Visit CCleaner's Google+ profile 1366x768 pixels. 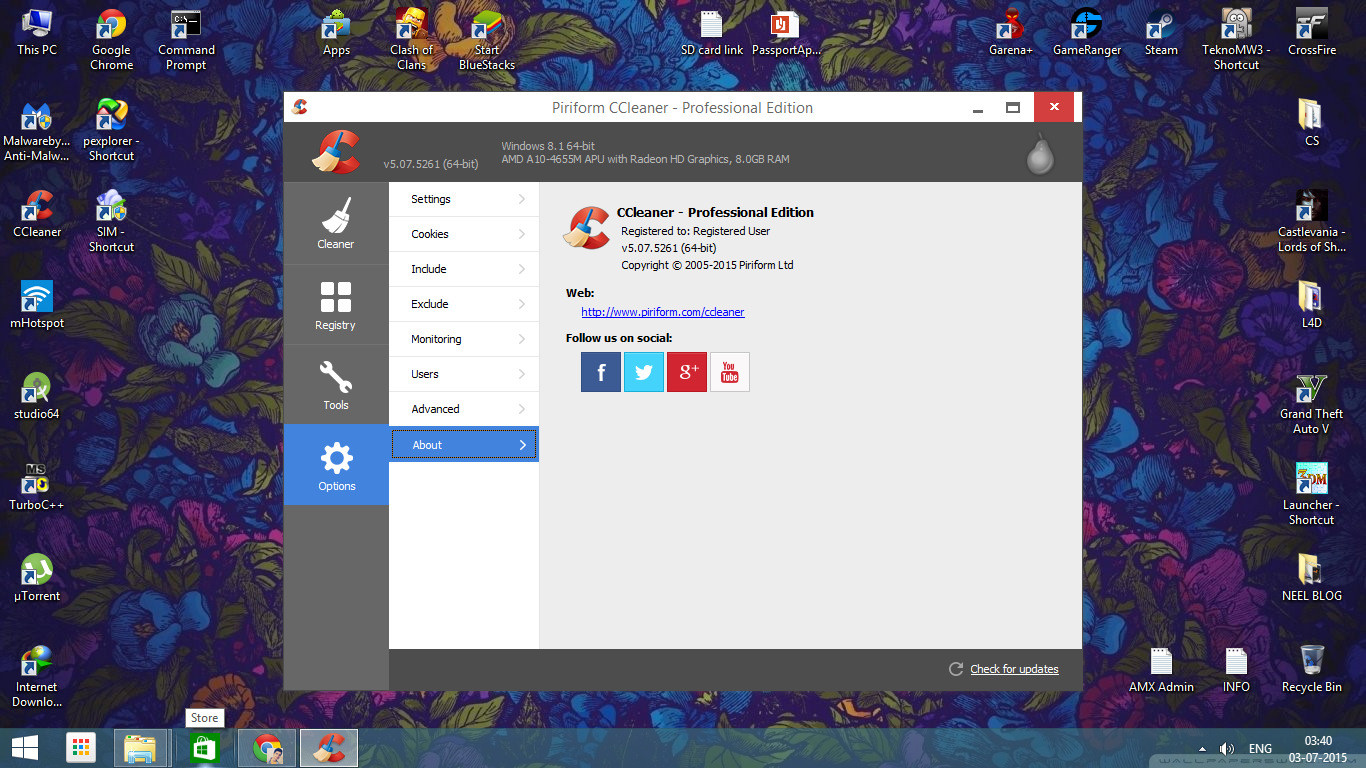[686, 371]
